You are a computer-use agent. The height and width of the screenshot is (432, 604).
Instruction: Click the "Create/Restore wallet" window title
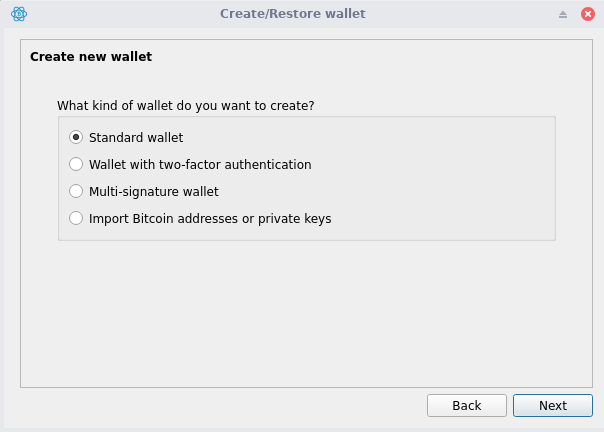pyautogui.click(x=293, y=14)
